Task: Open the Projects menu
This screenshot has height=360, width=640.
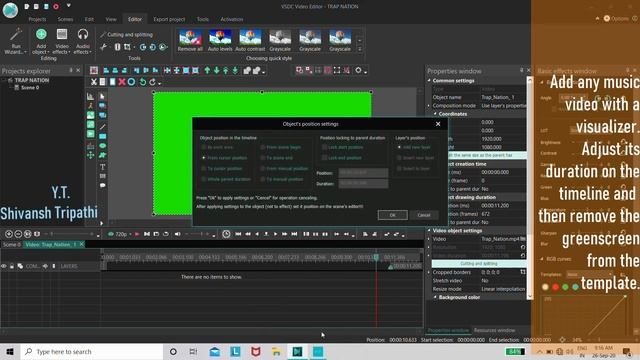Action: [x=37, y=19]
